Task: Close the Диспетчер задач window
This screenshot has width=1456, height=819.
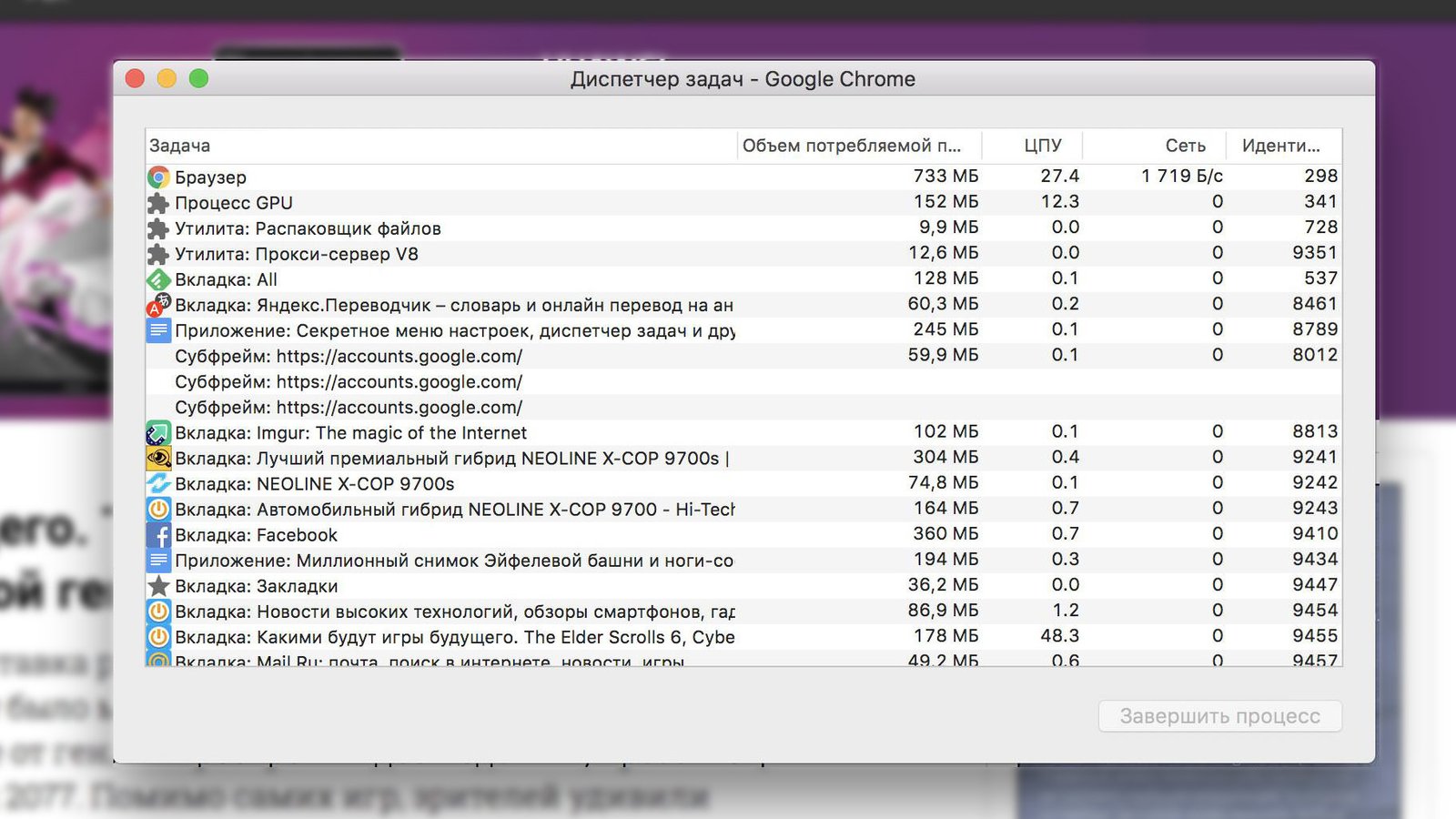Action: [135, 78]
